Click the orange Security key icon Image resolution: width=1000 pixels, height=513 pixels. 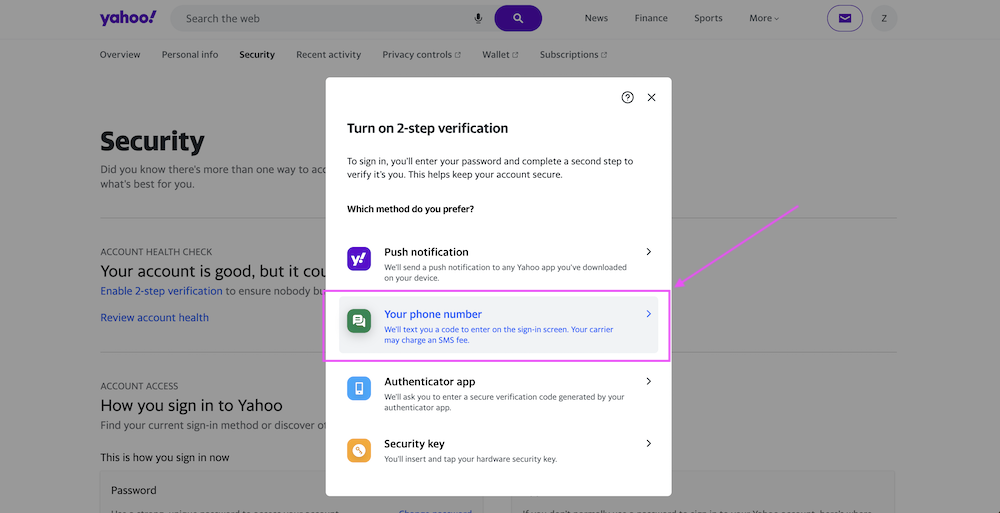coord(359,450)
